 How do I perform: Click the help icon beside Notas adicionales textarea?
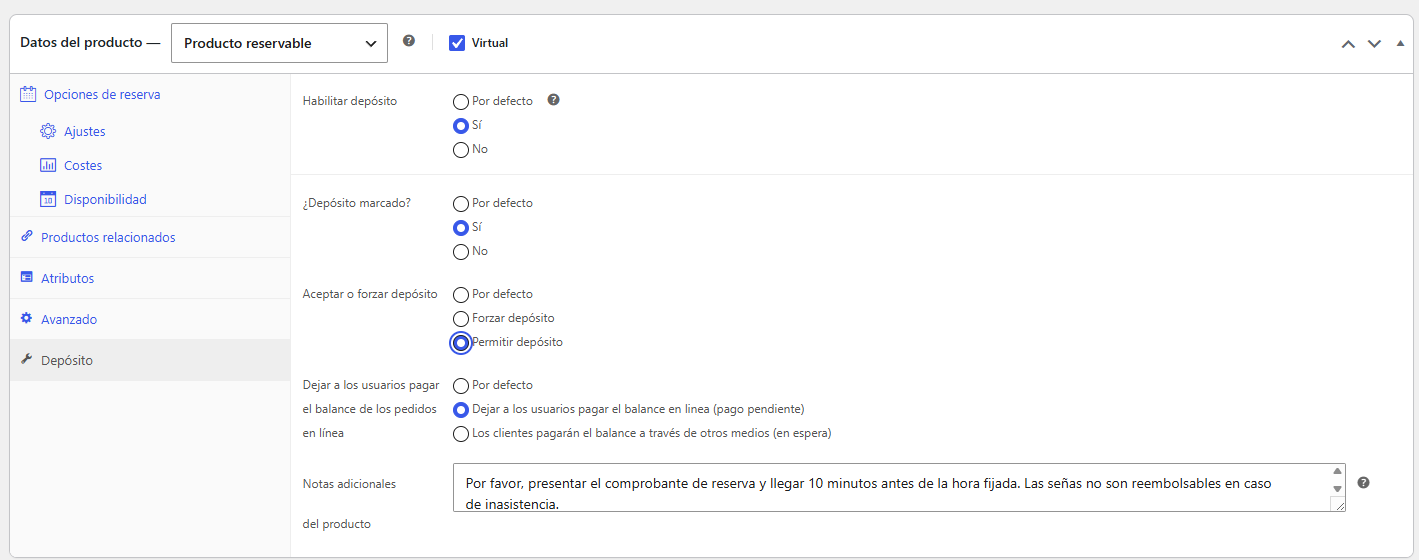click(x=1363, y=482)
